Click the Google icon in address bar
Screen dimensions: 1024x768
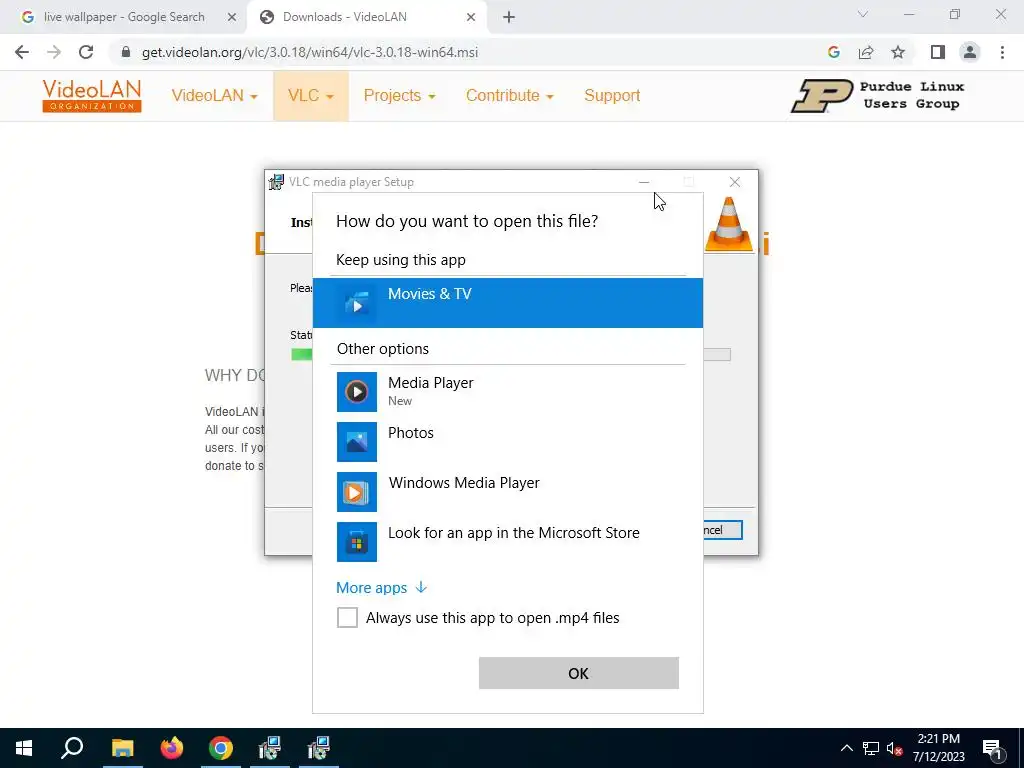(x=833, y=52)
